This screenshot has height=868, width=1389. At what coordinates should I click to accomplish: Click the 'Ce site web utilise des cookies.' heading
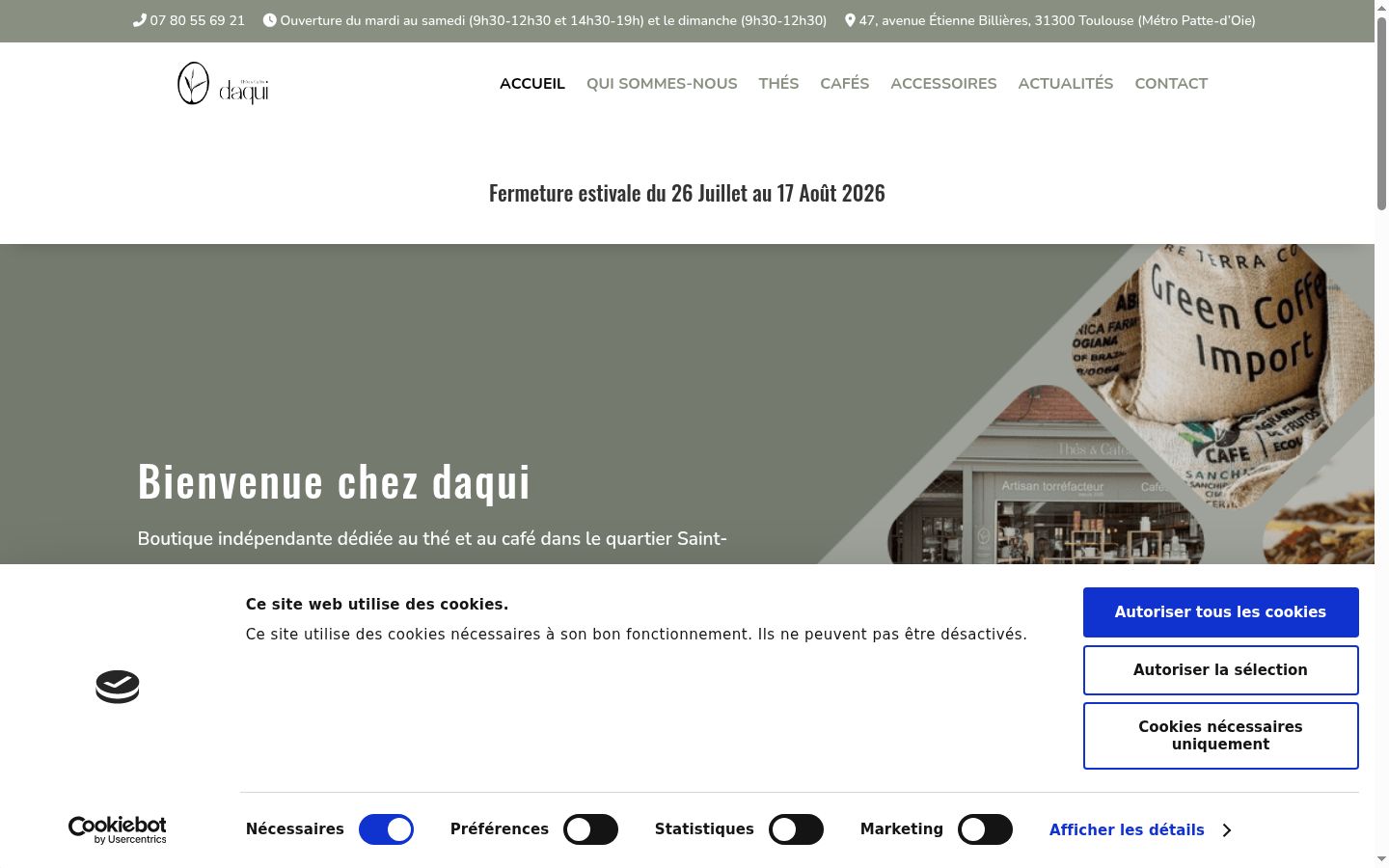(377, 605)
